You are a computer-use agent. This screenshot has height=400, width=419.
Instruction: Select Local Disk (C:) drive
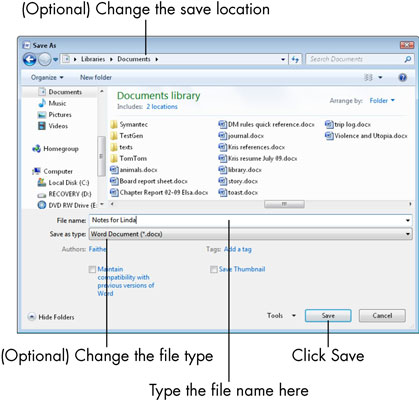(63, 183)
